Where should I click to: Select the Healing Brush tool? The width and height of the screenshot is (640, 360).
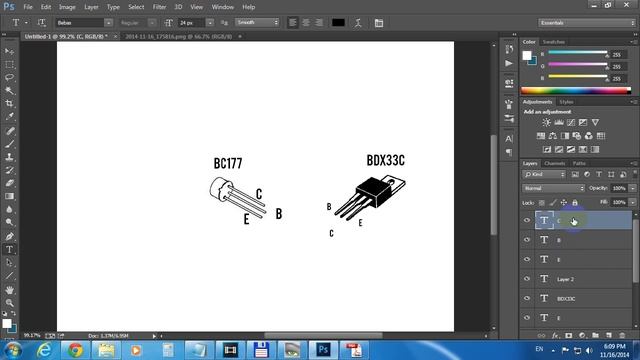pyautogui.click(x=9, y=131)
